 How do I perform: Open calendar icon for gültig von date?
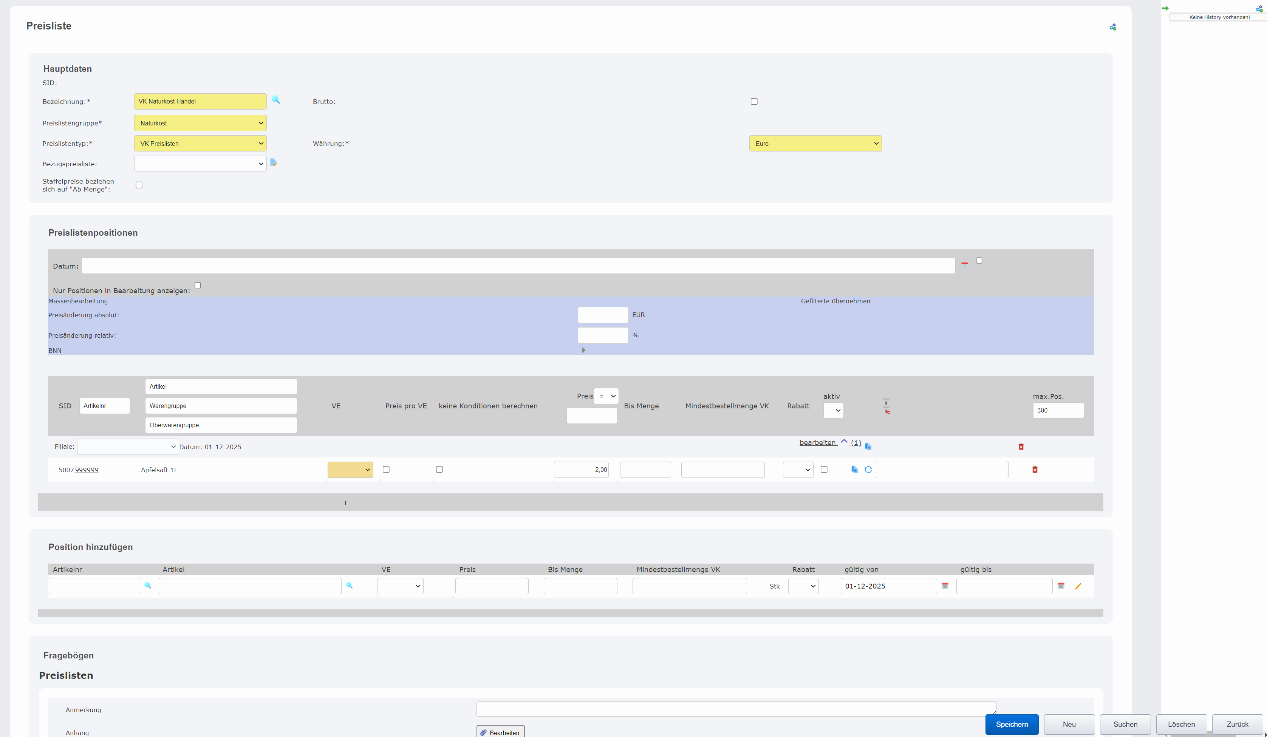pyautogui.click(x=945, y=586)
